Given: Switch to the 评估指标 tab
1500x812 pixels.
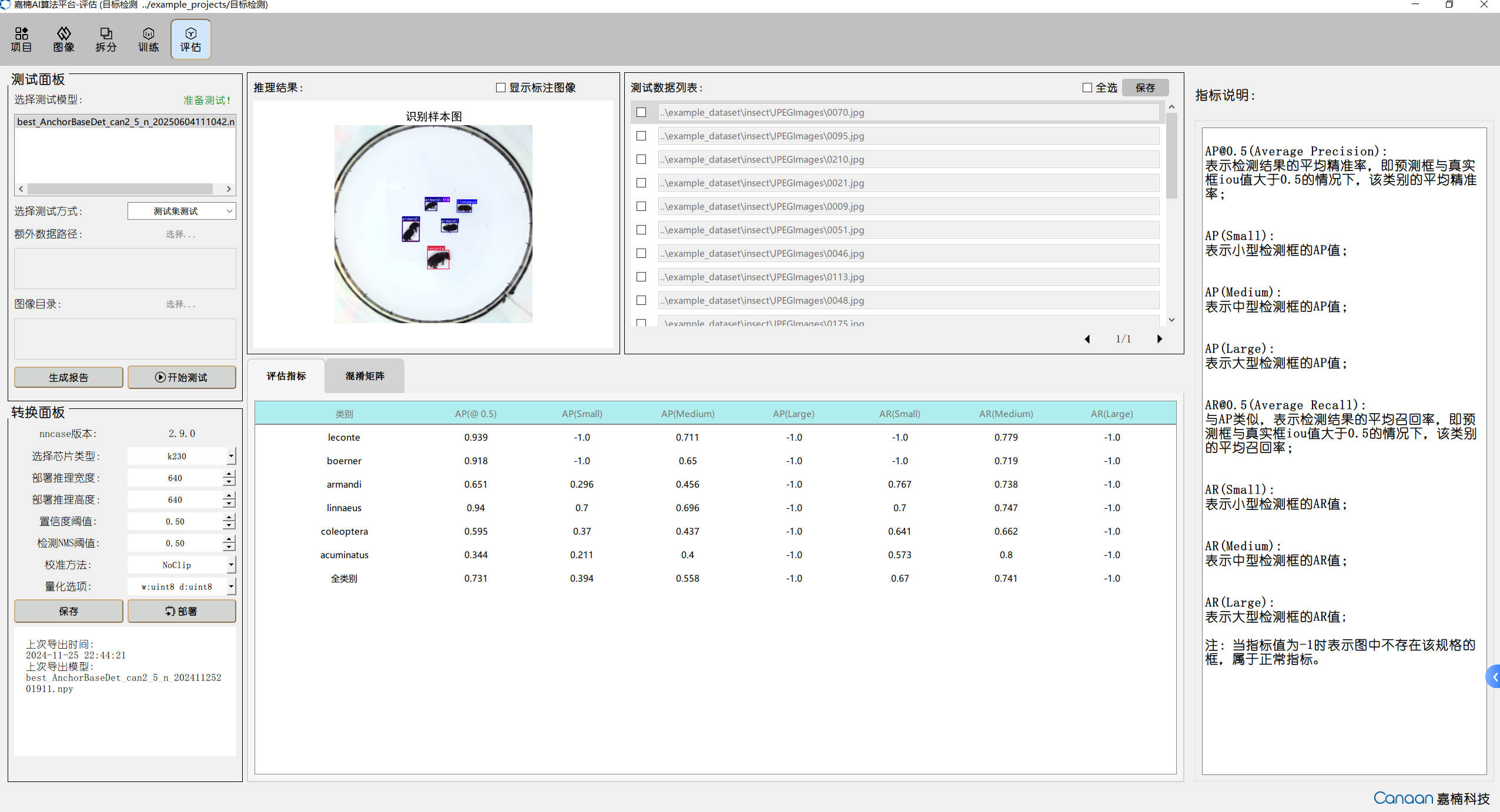Looking at the screenshot, I should pos(286,376).
